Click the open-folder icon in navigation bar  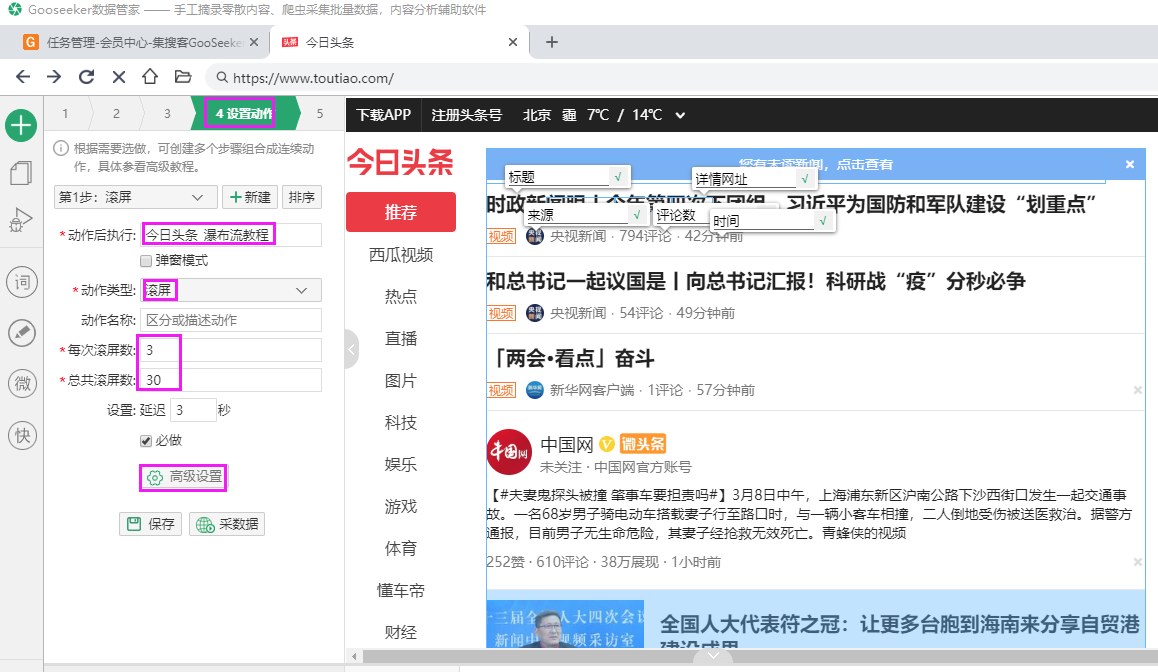pyautogui.click(x=182, y=76)
